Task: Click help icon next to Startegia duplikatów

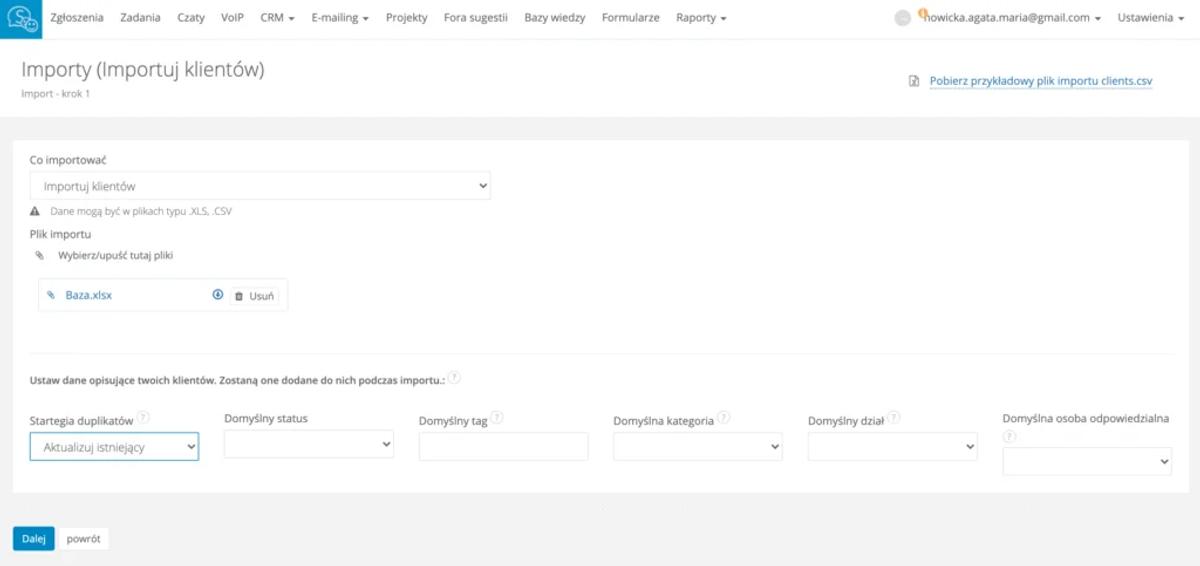Action: (144, 417)
